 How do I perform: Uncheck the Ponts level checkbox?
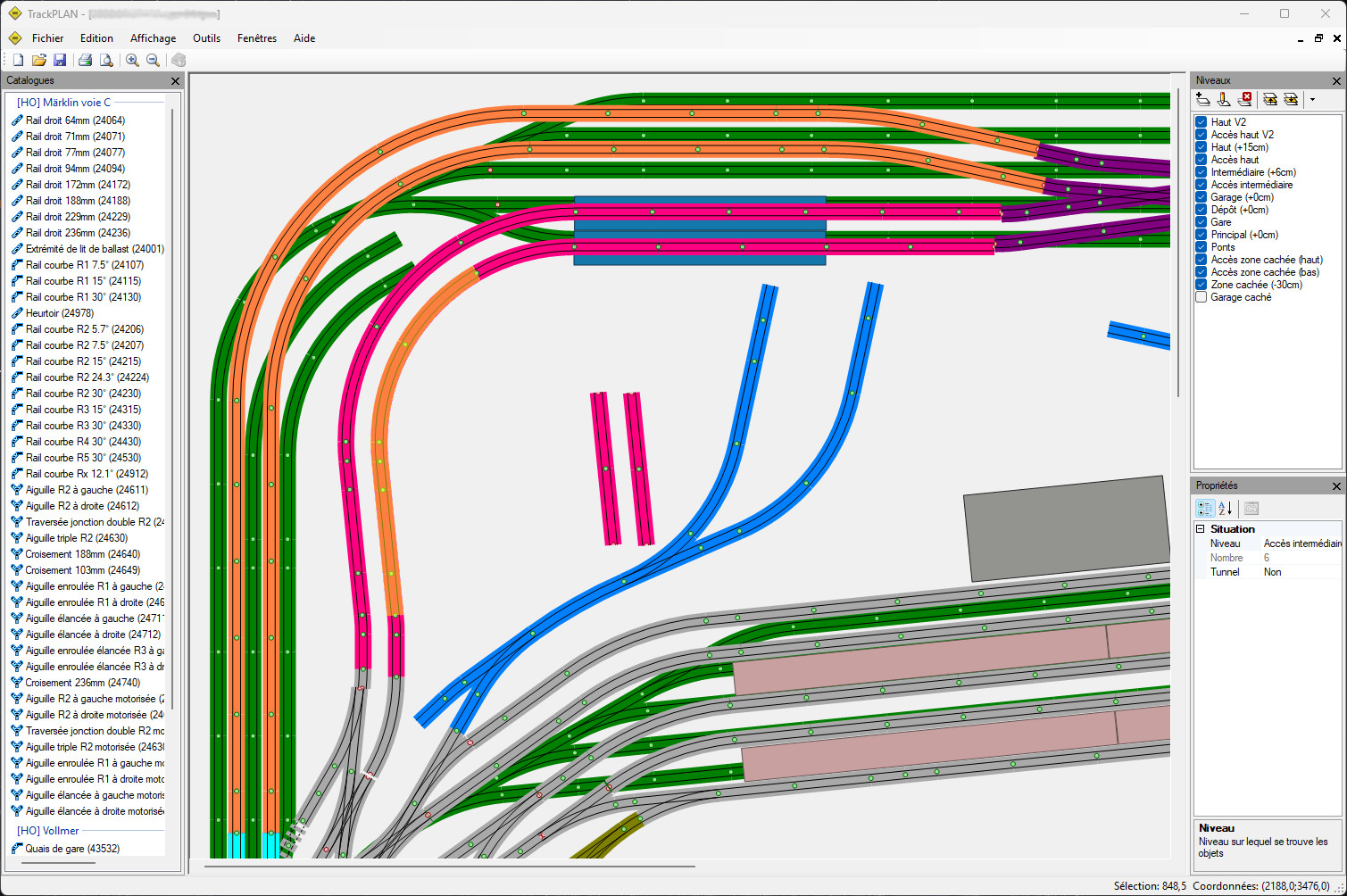click(x=1201, y=247)
